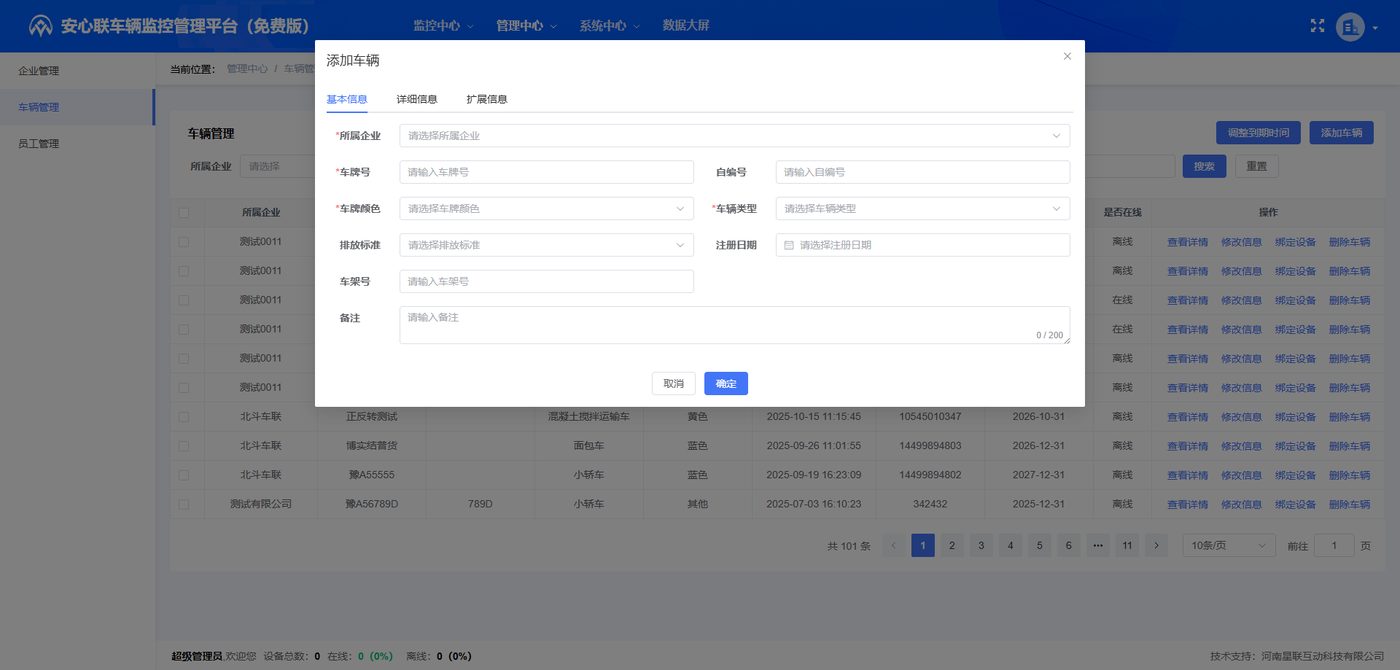
Task: Click the pagination ellipsis to jump pages
Action: [1098, 545]
